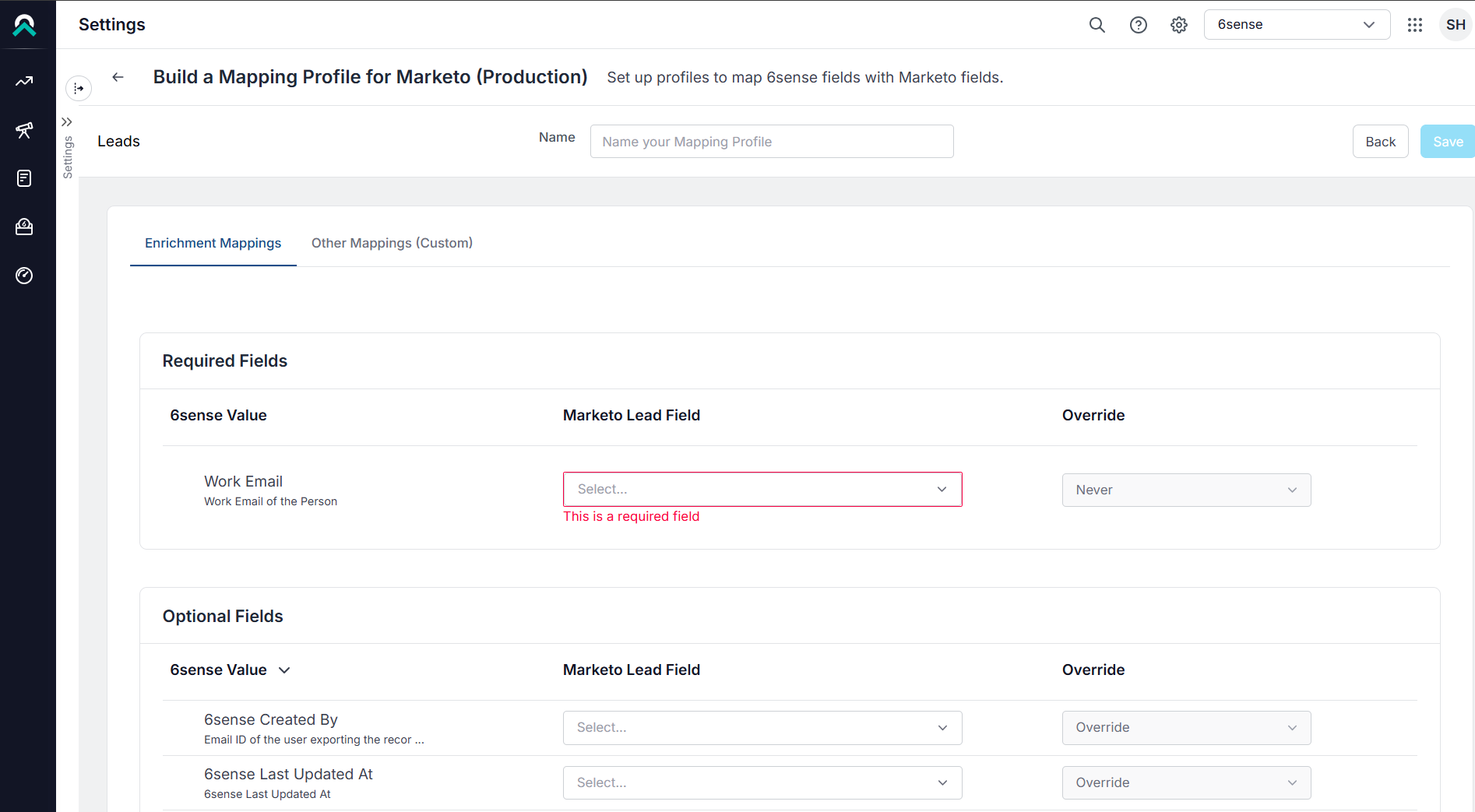Click the 6sense Created By label
Viewport: 1475px width, 812px height.
(x=270, y=719)
